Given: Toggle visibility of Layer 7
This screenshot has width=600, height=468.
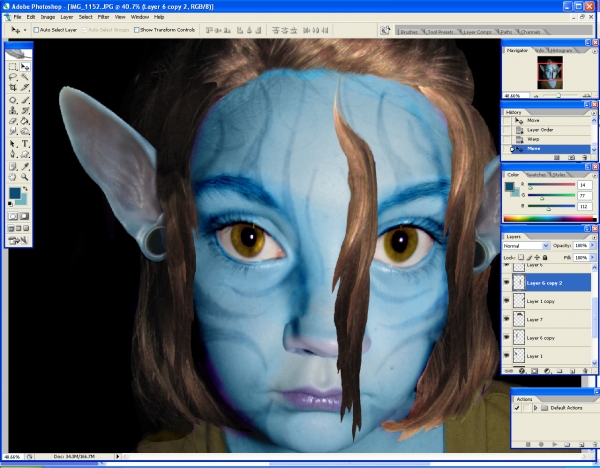Looking at the screenshot, I should pyautogui.click(x=507, y=319).
